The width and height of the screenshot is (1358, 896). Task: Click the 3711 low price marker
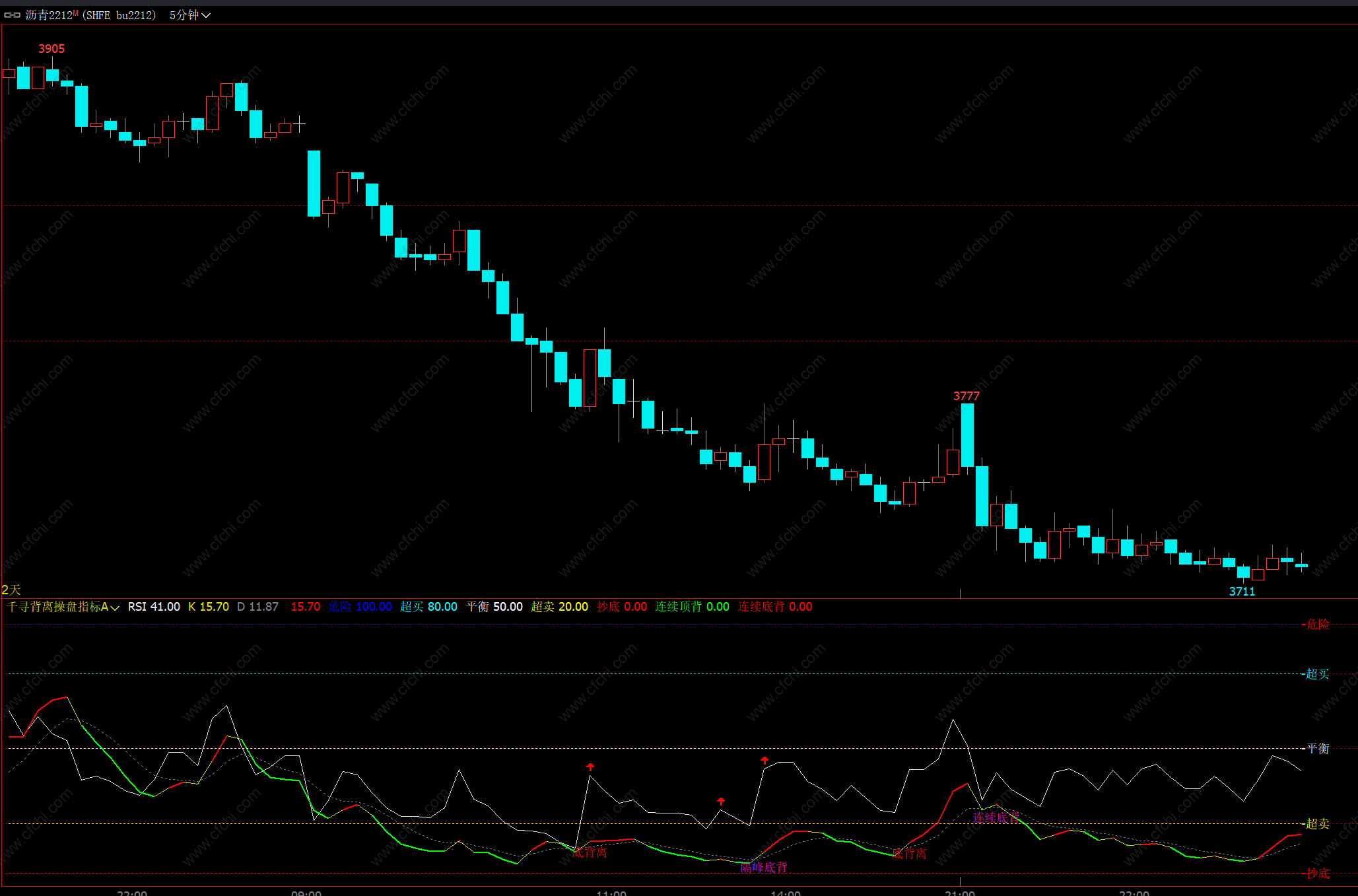(x=1242, y=591)
